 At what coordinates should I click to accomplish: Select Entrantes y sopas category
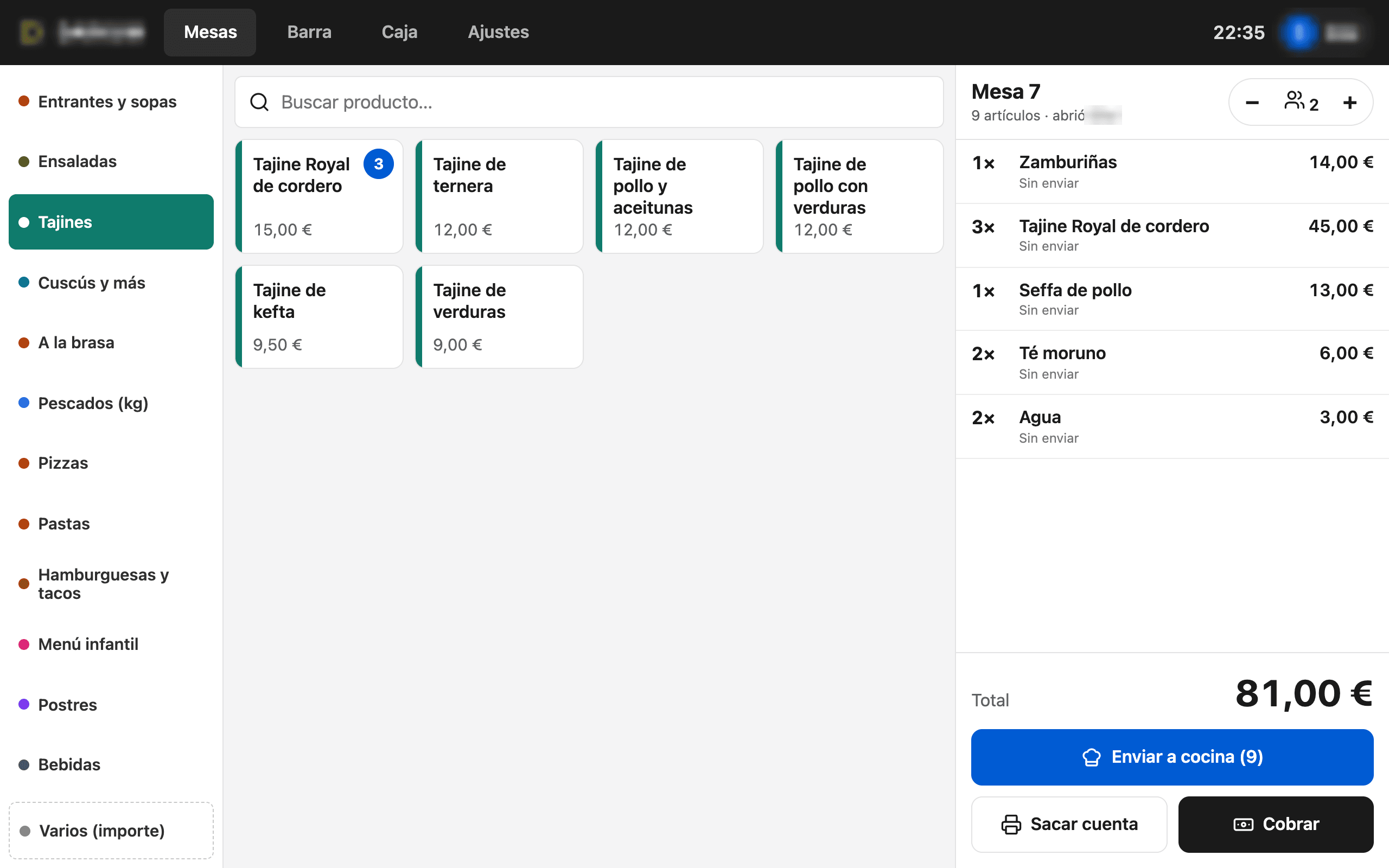click(x=111, y=101)
